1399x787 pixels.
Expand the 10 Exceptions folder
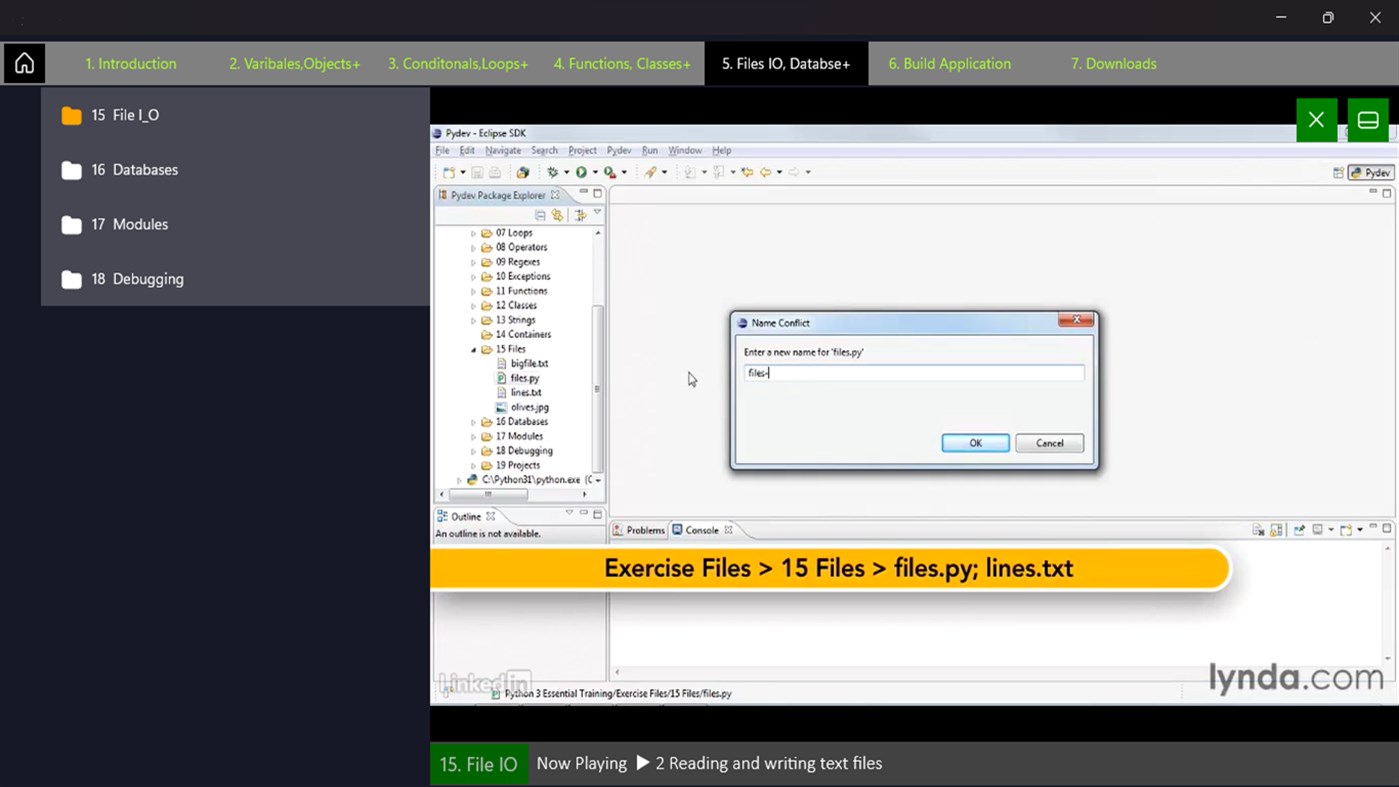click(x=474, y=277)
